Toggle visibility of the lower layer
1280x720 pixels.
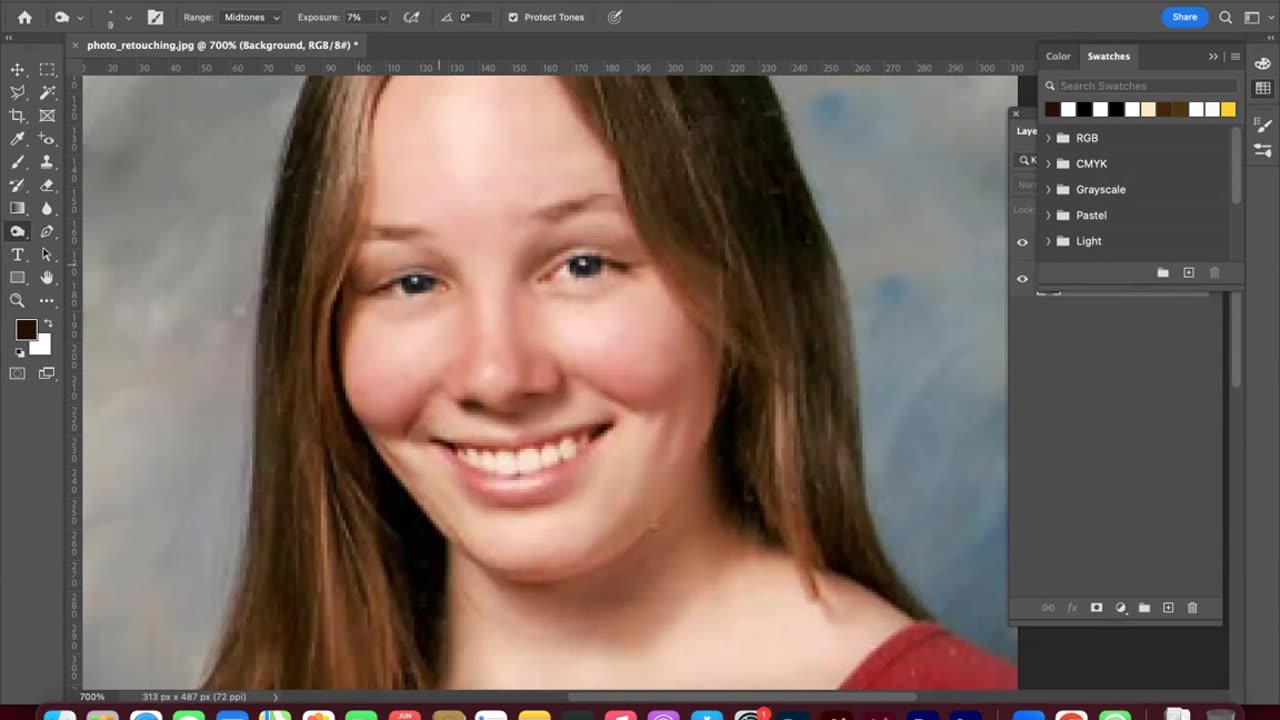click(1022, 279)
